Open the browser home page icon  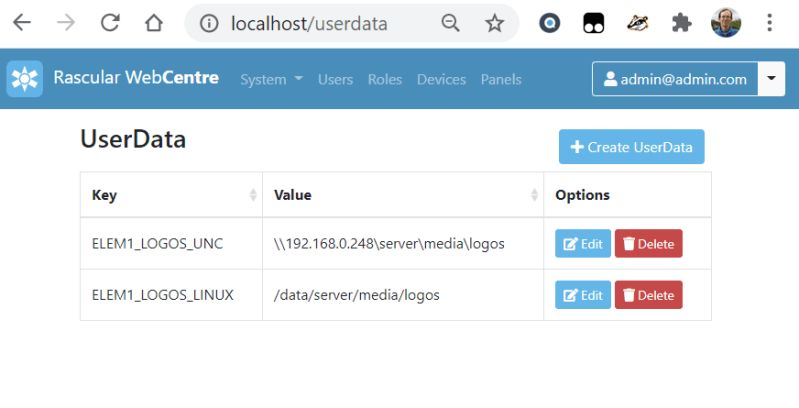tap(154, 23)
